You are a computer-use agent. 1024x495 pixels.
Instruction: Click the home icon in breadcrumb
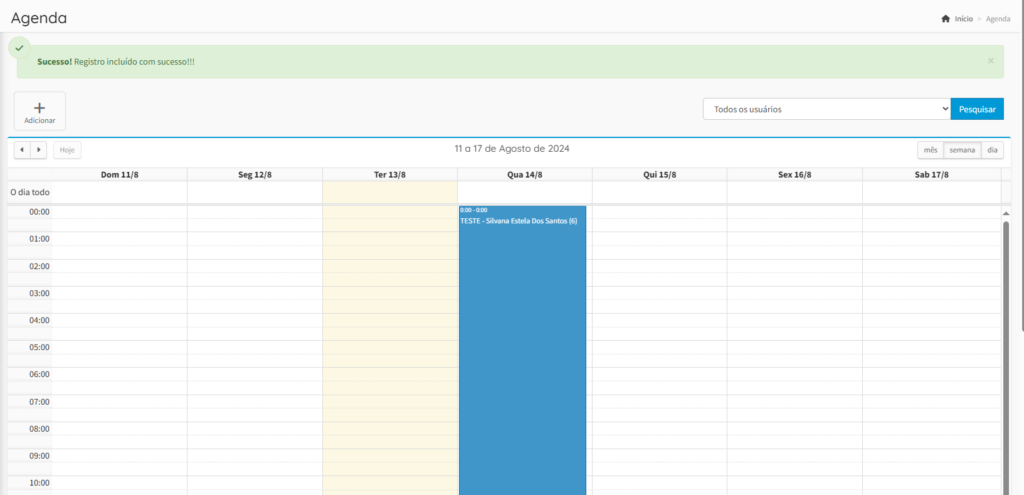(x=945, y=19)
